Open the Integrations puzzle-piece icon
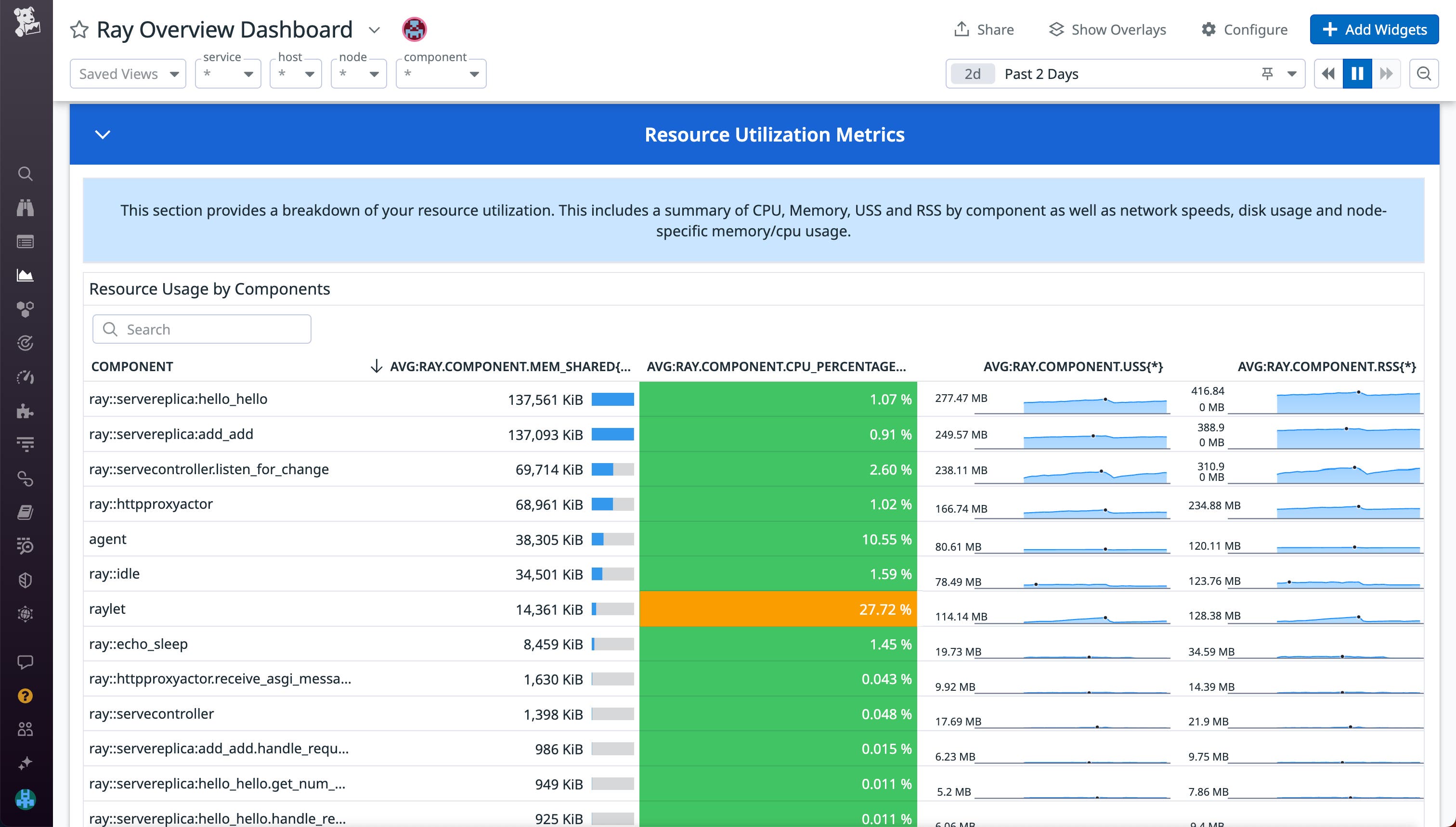 click(x=25, y=411)
